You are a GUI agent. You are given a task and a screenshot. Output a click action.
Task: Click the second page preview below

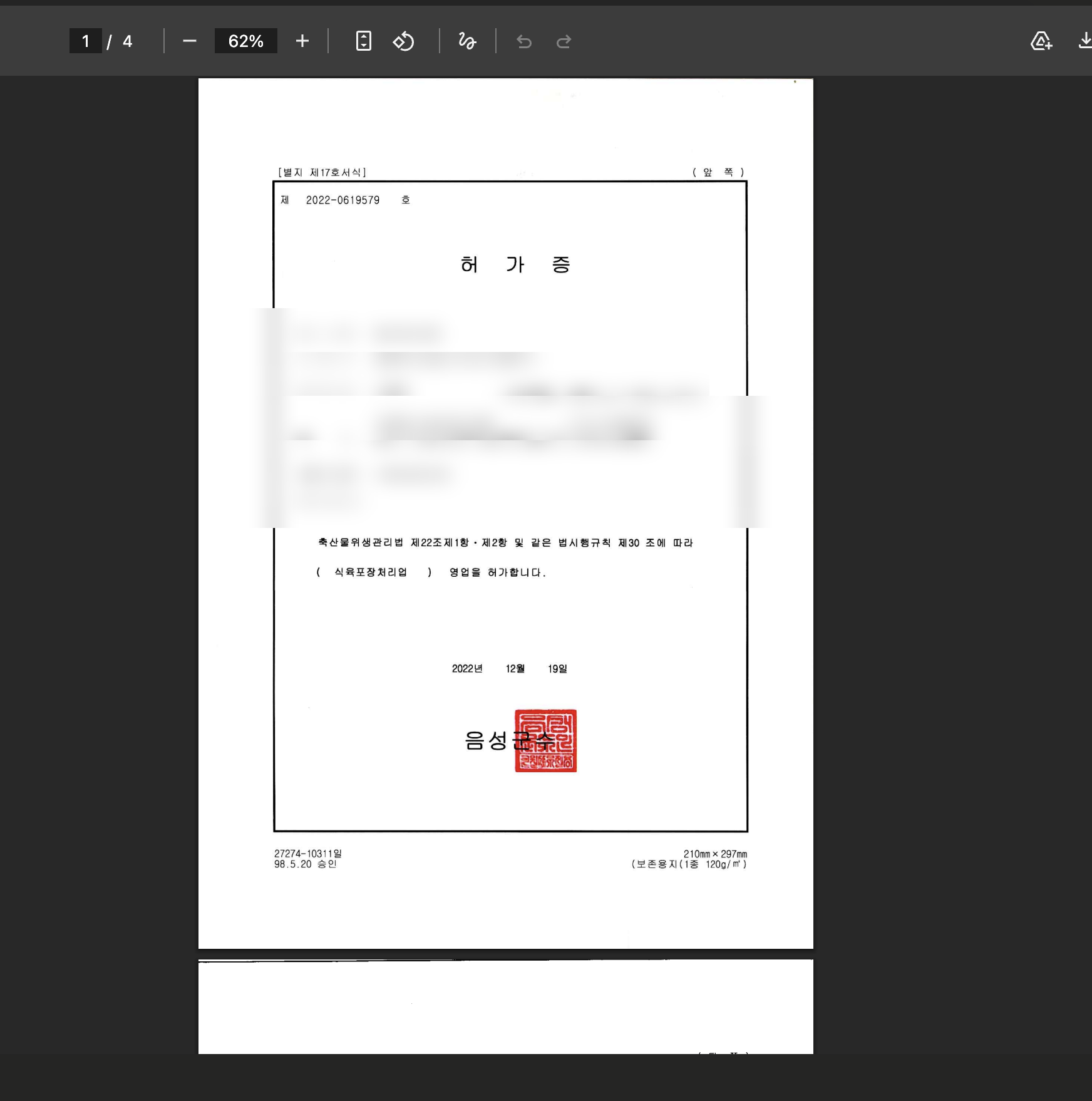pyautogui.click(x=506, y=1006)
